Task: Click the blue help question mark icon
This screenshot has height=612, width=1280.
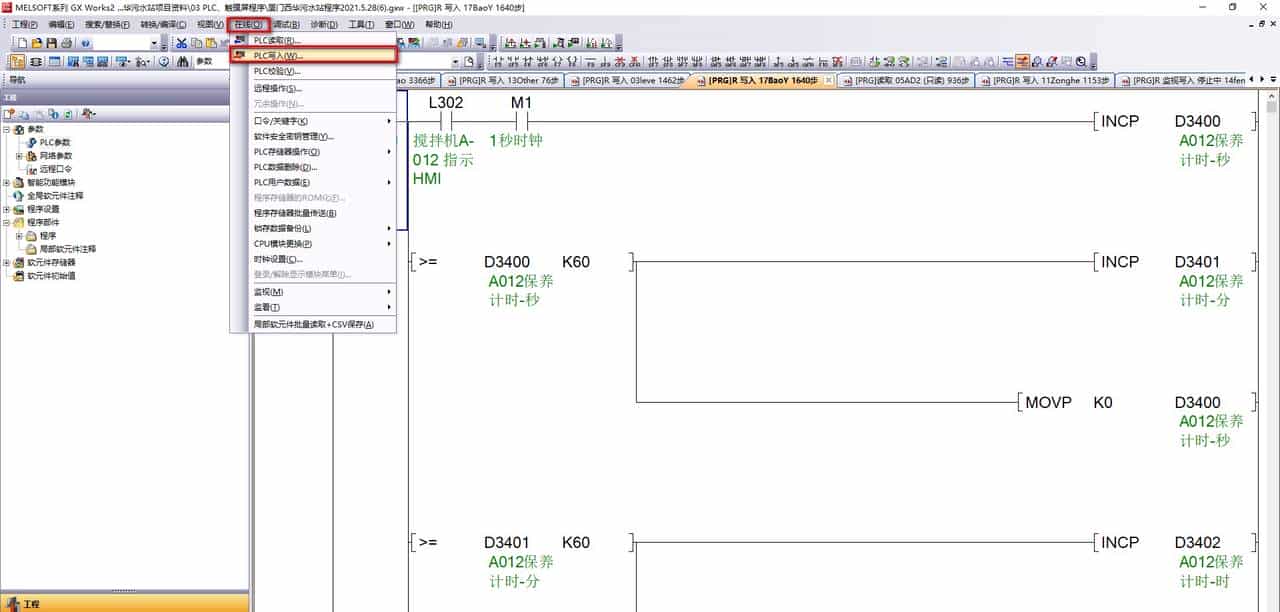Action: pos(85,43)
